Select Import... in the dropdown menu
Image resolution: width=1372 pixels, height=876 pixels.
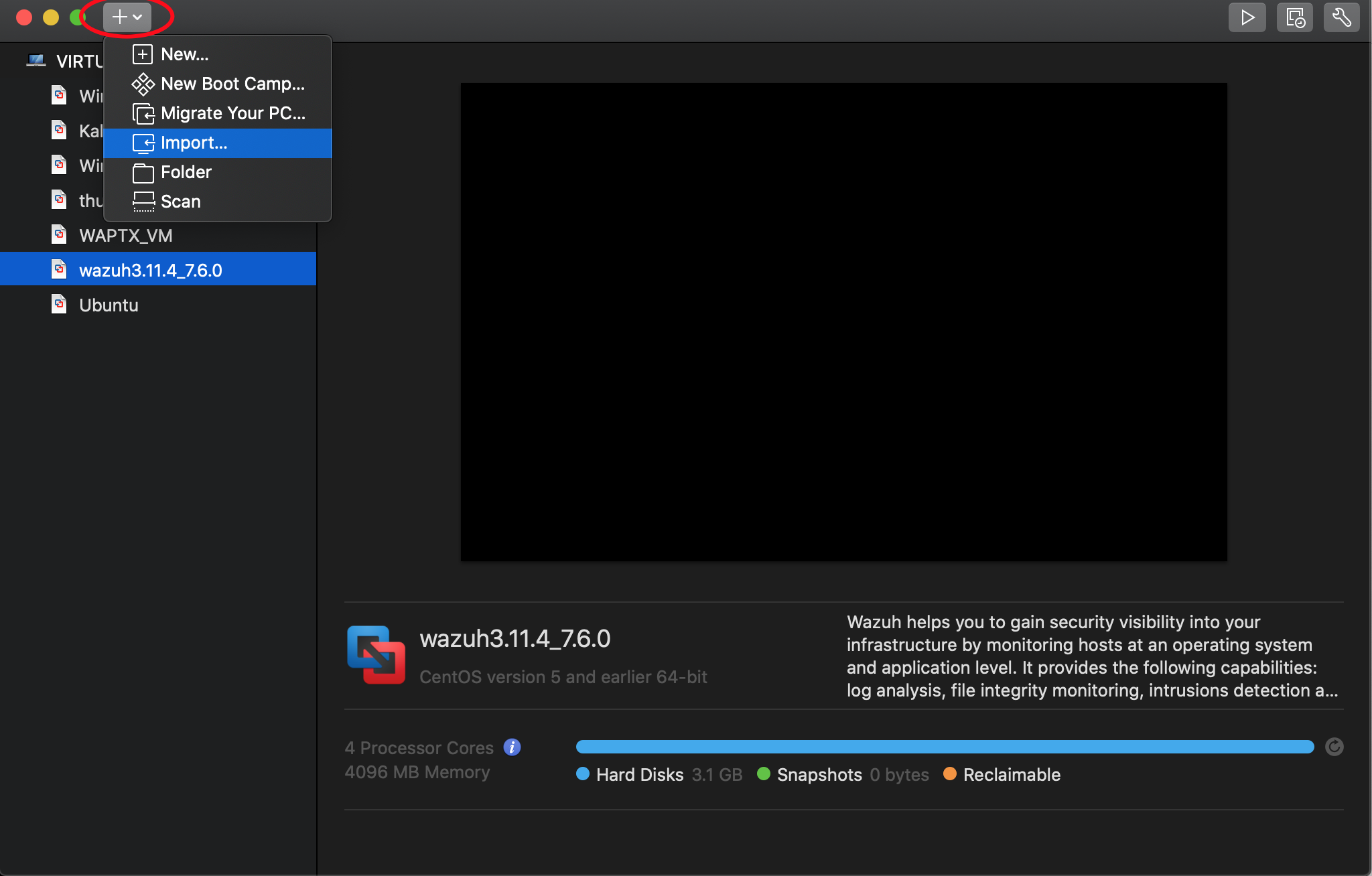tap(194, 143)
